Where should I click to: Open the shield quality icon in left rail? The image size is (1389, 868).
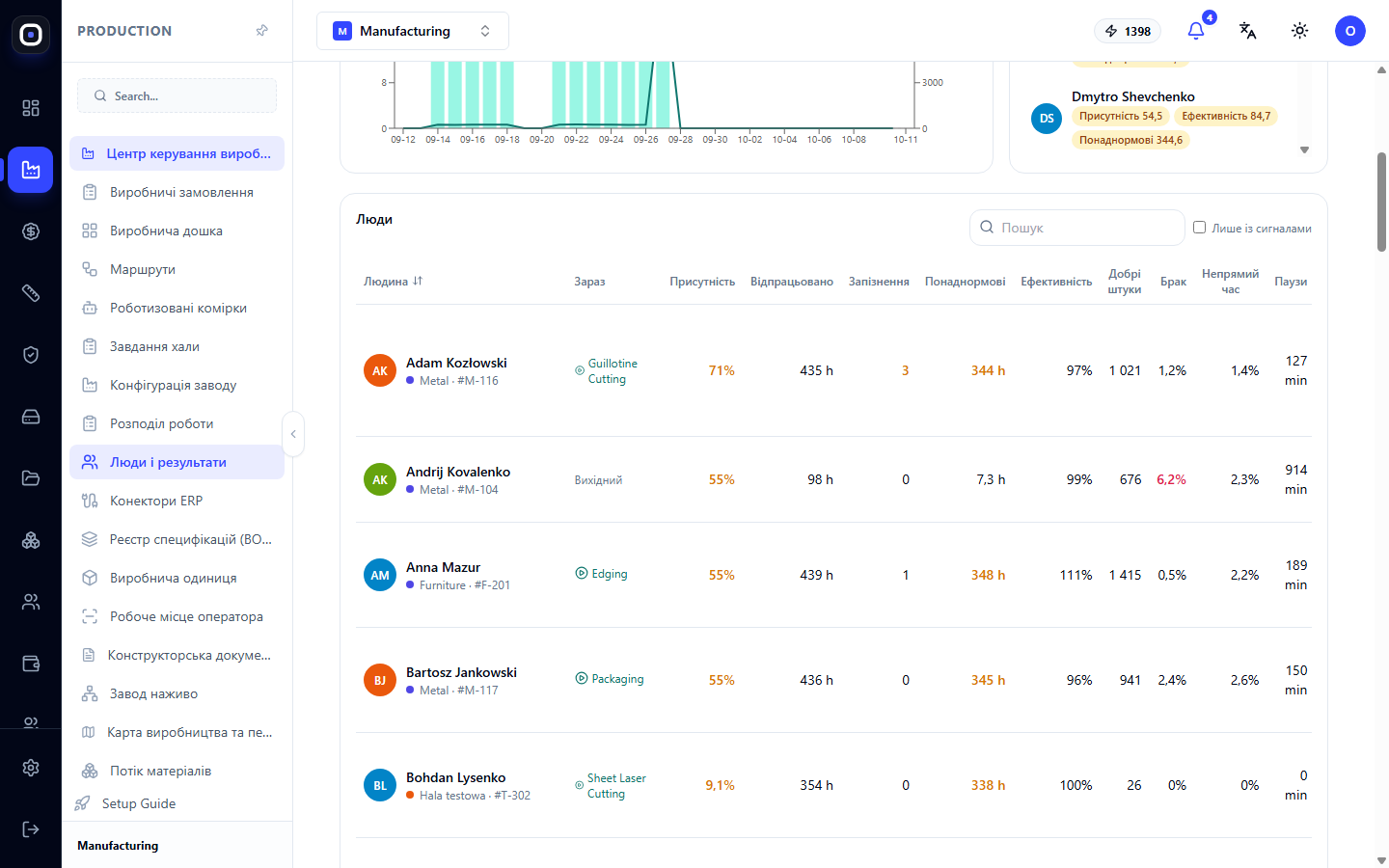(x=31, y=355)
